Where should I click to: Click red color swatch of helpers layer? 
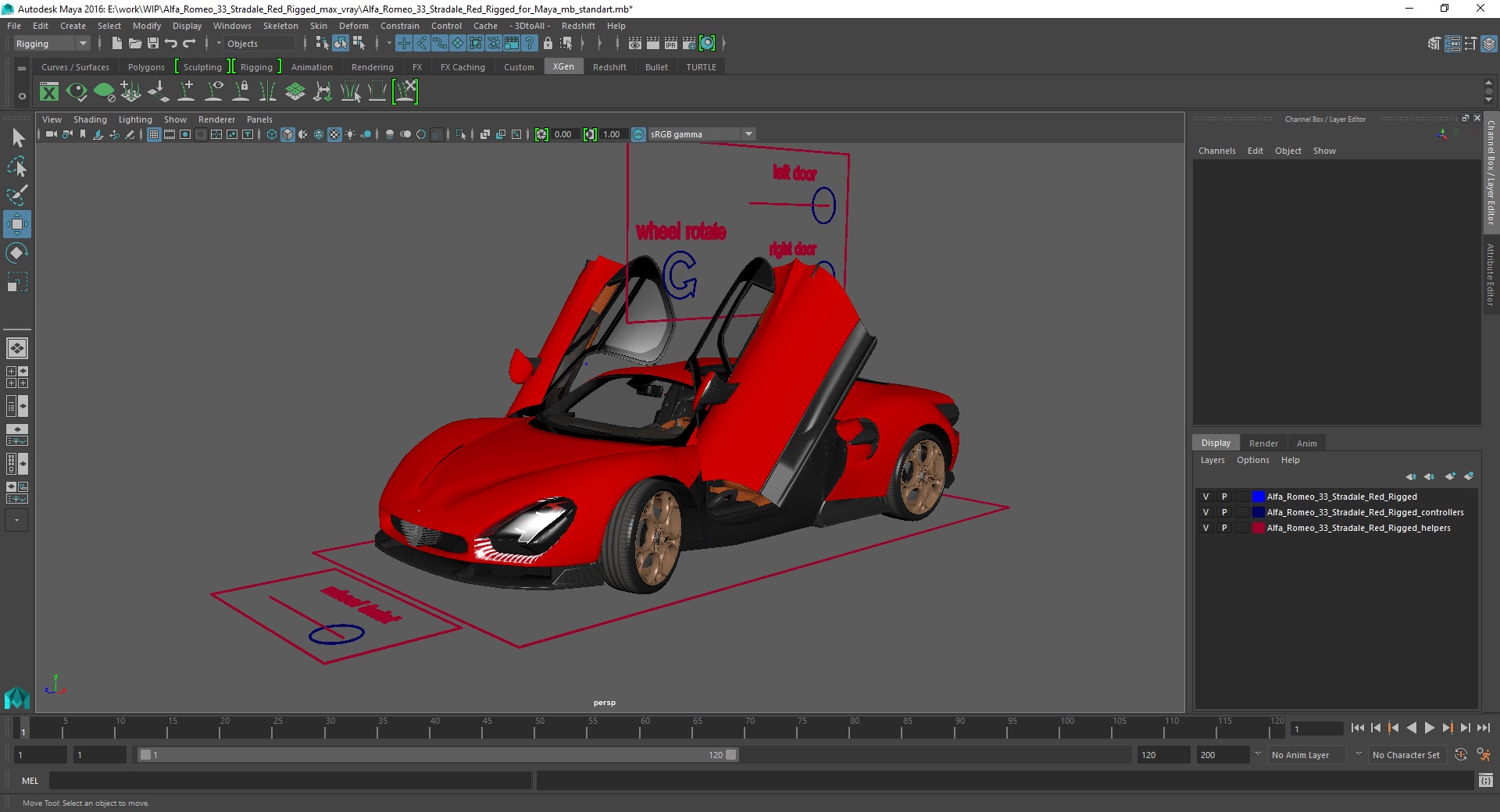point(1258,528)
